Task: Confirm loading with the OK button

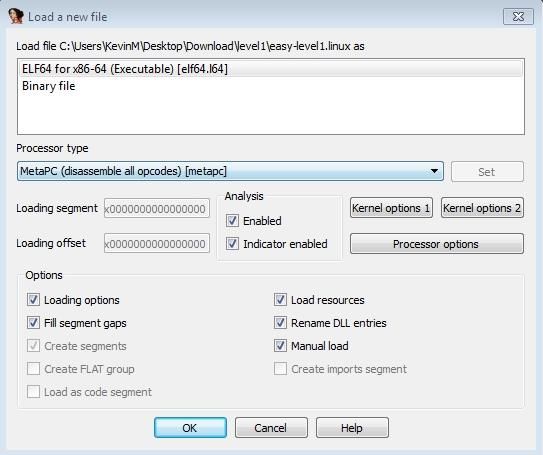Action: click(x=190, y=428)
